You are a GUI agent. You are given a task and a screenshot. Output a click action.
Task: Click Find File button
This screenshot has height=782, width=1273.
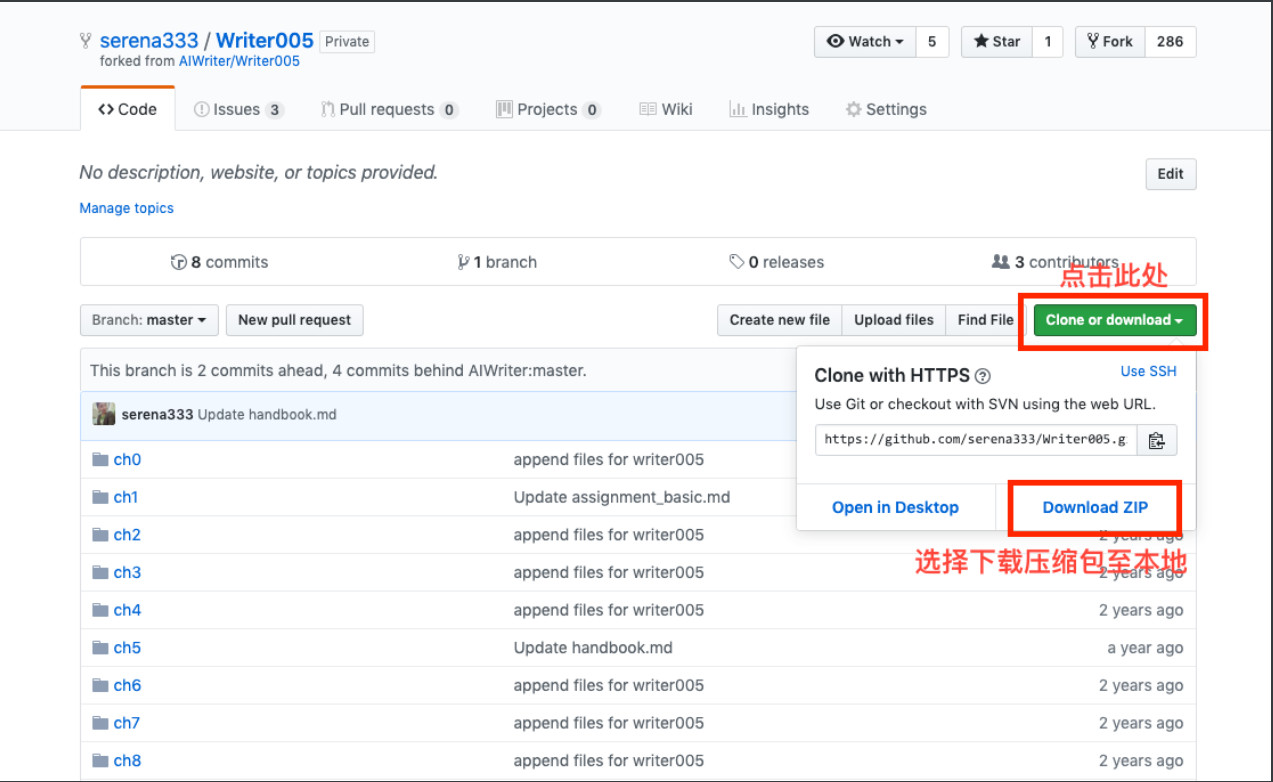(986, 320)
